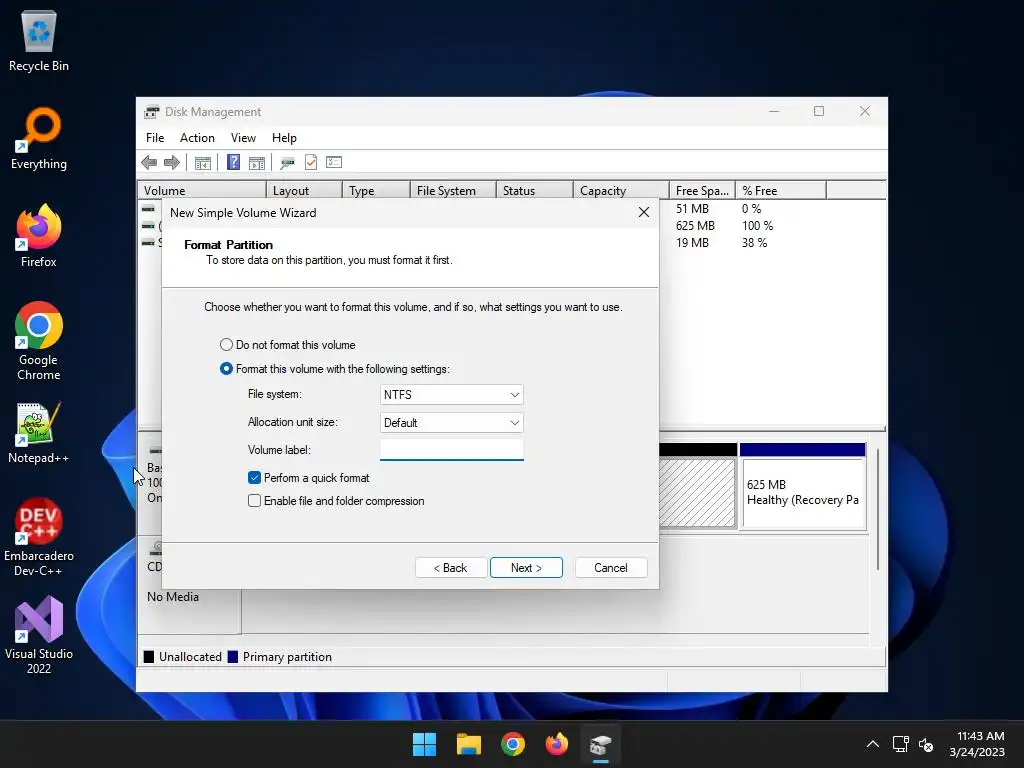Viewport: 1024px width, 768px height.
Task: Click the black Unallocated legend swatch
Action: (x=149, y=656)
